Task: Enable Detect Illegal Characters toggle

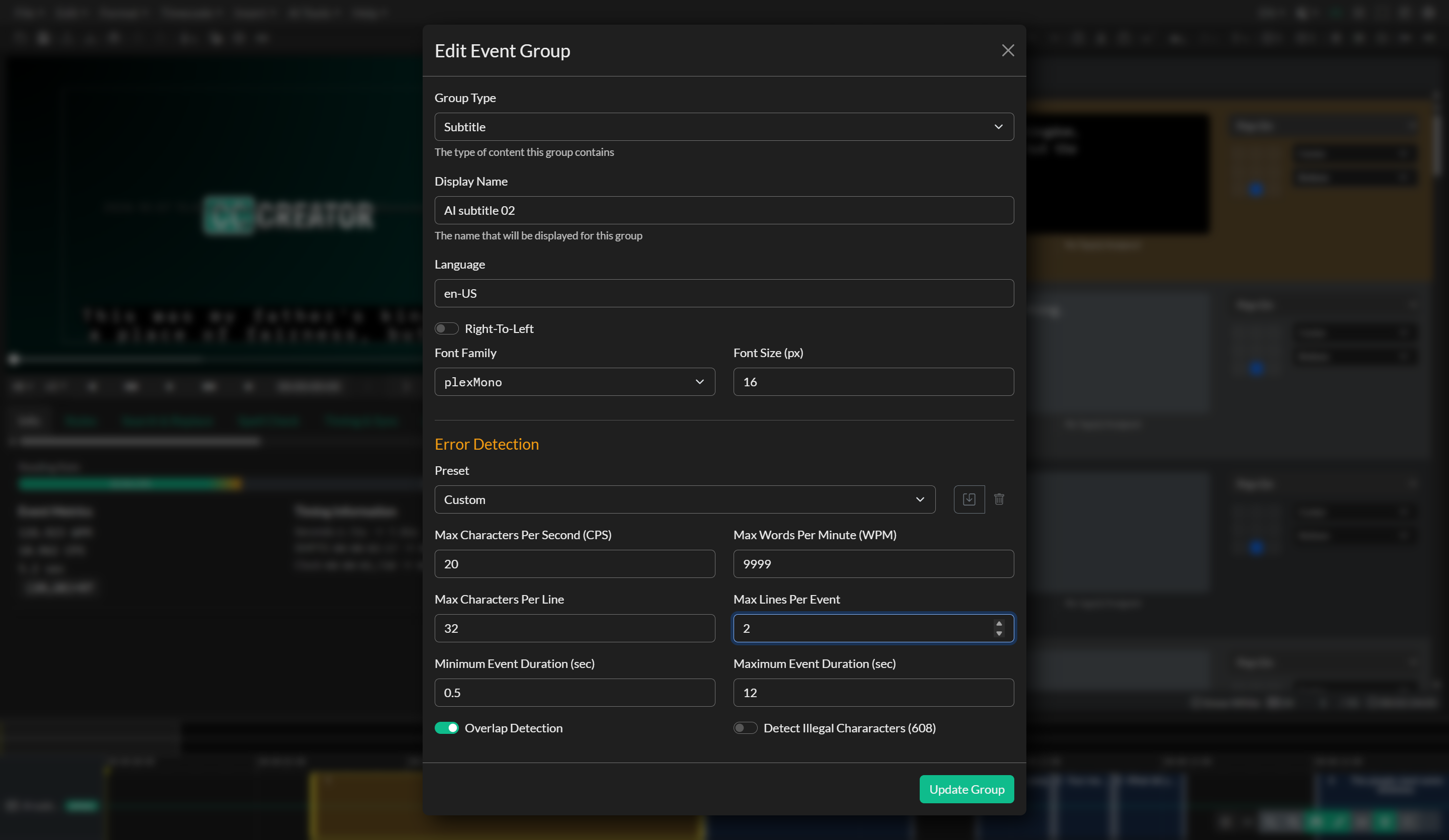Action: point(745,728)
